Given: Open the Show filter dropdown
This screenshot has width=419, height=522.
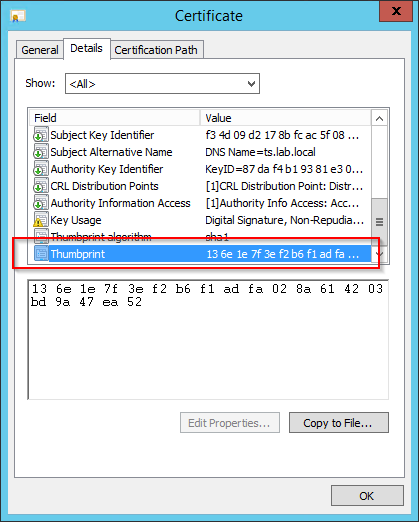Looking at the screenshot, I should pos(162,84).
